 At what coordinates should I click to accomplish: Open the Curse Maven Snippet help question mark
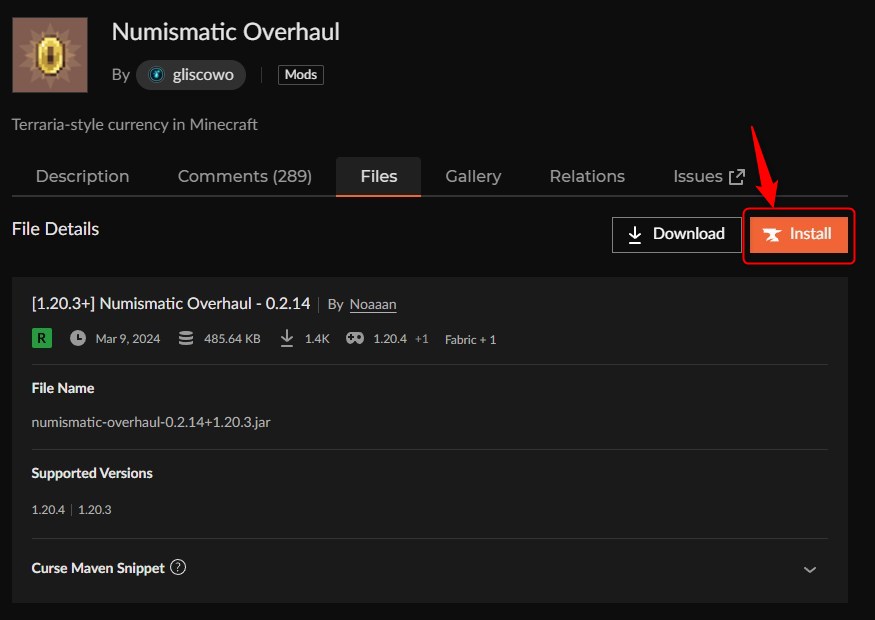(x=178, y=567)
